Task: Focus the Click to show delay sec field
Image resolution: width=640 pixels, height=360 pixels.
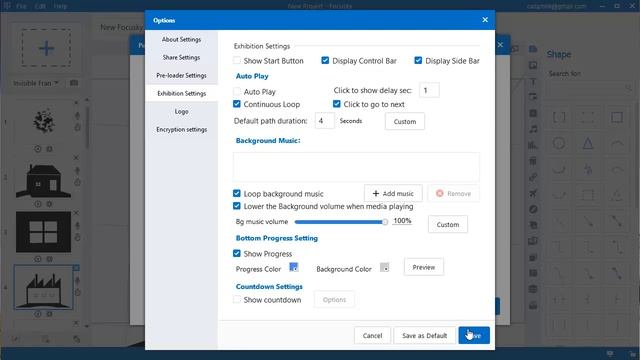Action: pos(429,90)
